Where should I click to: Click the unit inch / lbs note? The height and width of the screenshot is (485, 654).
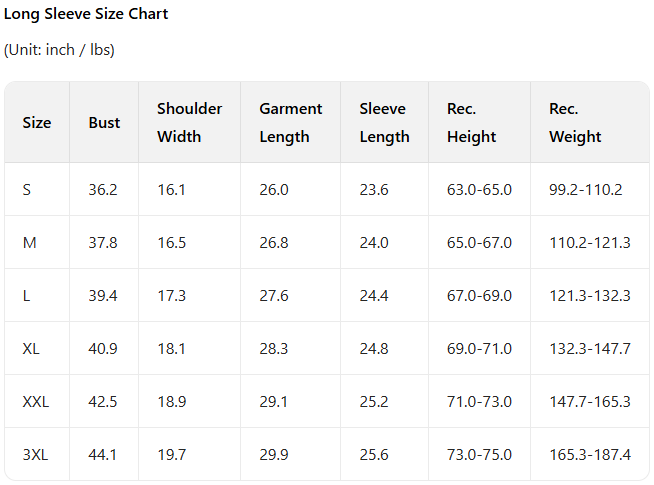59,50
